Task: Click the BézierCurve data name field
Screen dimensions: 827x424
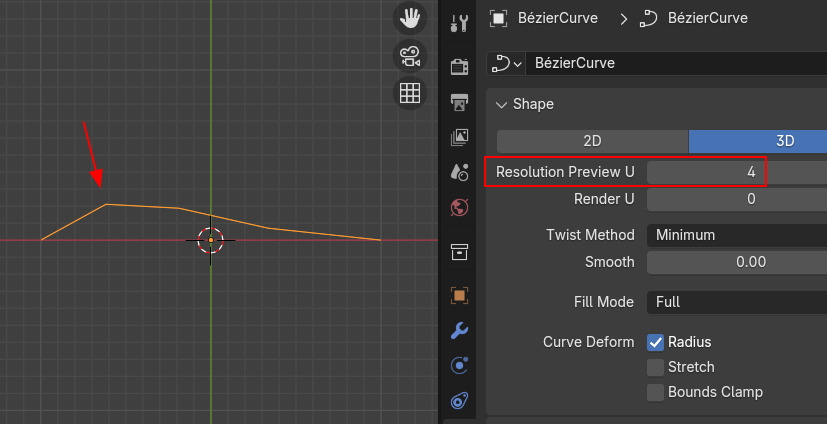Action: coord(676,63)
